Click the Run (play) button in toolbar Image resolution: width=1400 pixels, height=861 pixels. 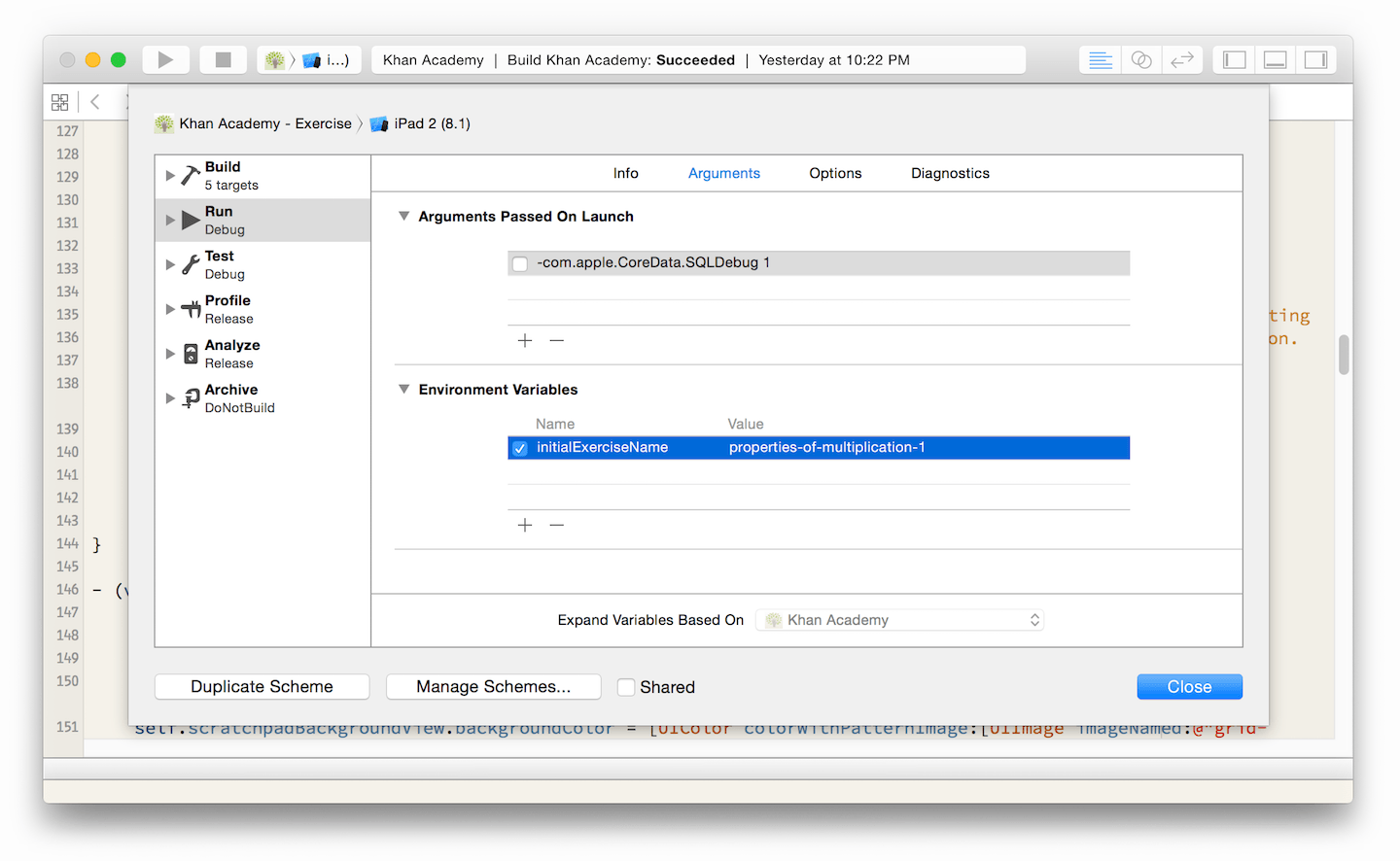(165, 60)
